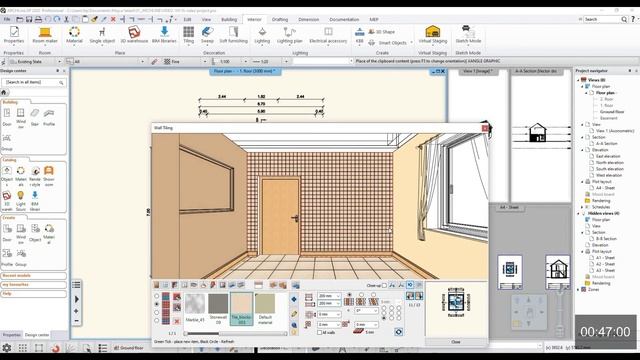
Task: Collapse the Views node in Project navigator
Action: (x=578, y=80)
